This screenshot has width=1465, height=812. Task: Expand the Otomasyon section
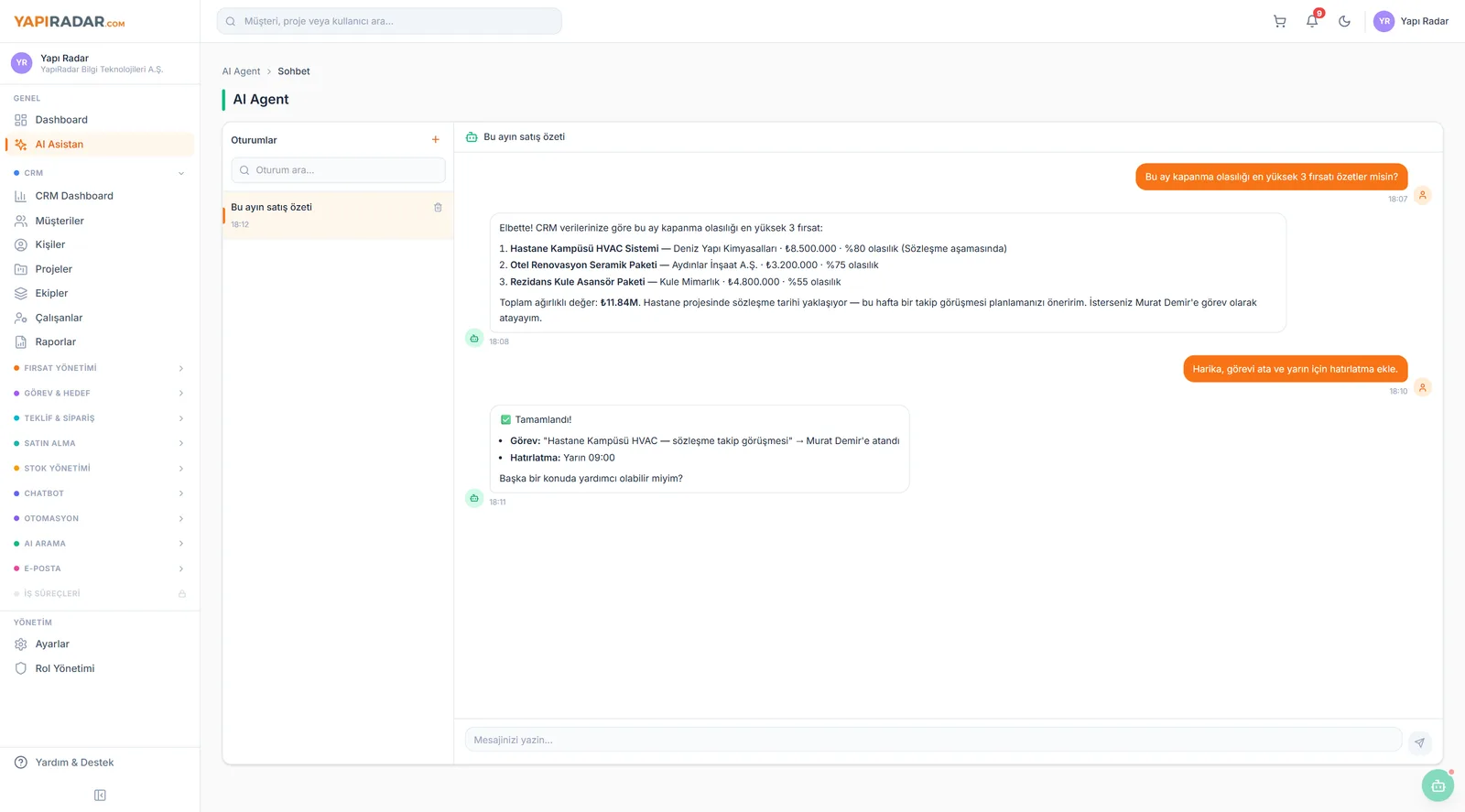(100, 519)
